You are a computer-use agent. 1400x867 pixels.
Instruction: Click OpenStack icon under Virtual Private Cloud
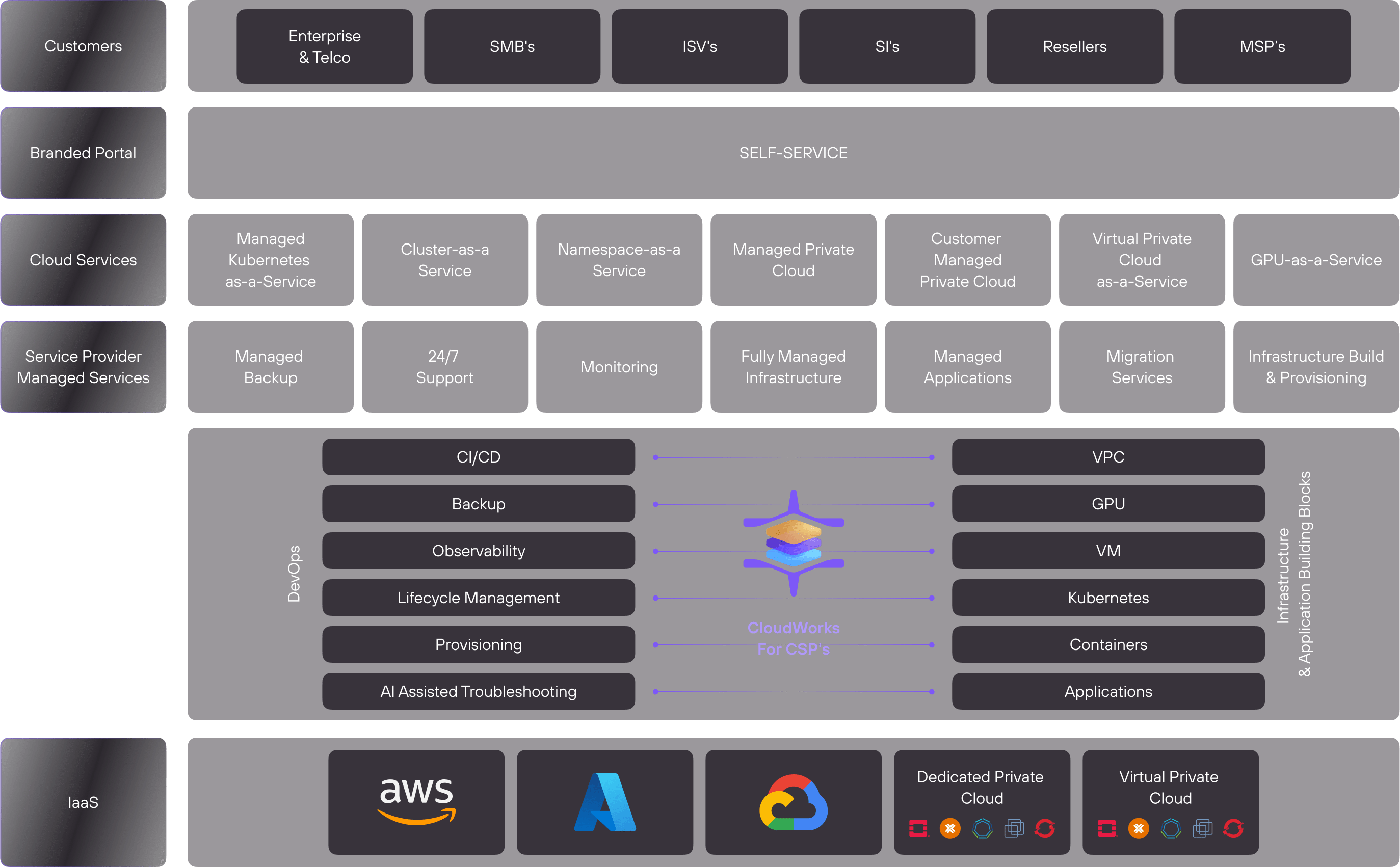1107,829
